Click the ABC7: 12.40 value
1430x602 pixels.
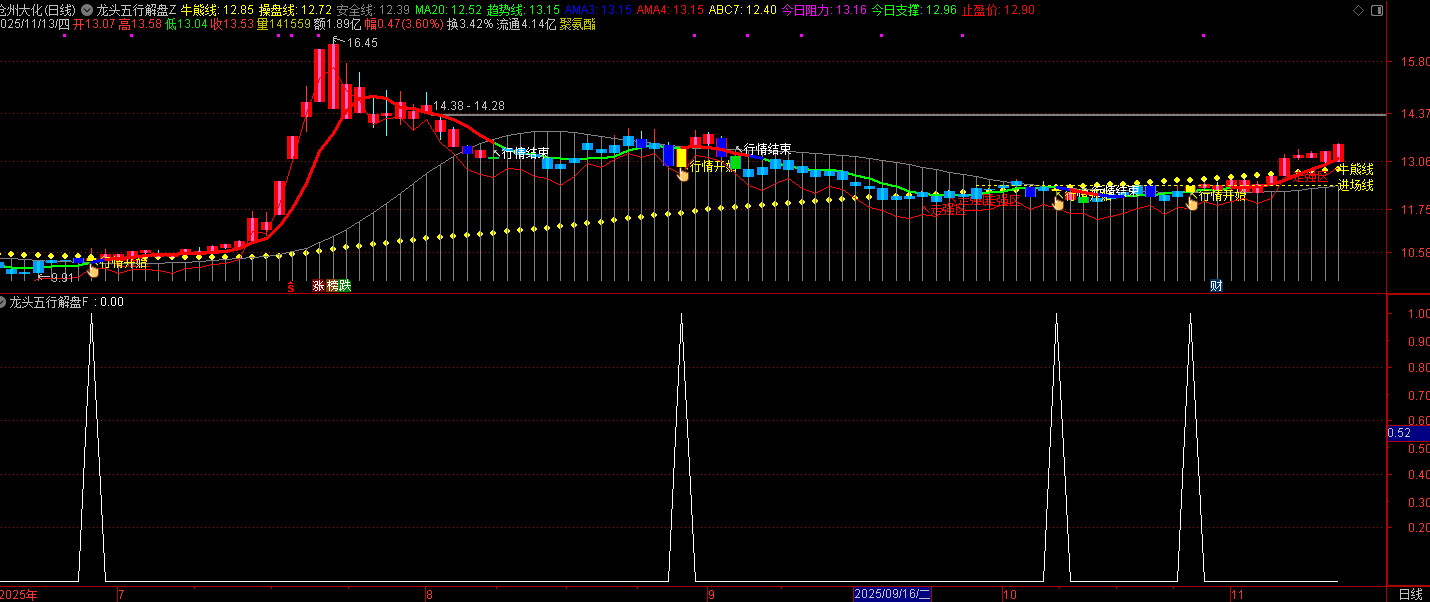(x=742, y=9)
